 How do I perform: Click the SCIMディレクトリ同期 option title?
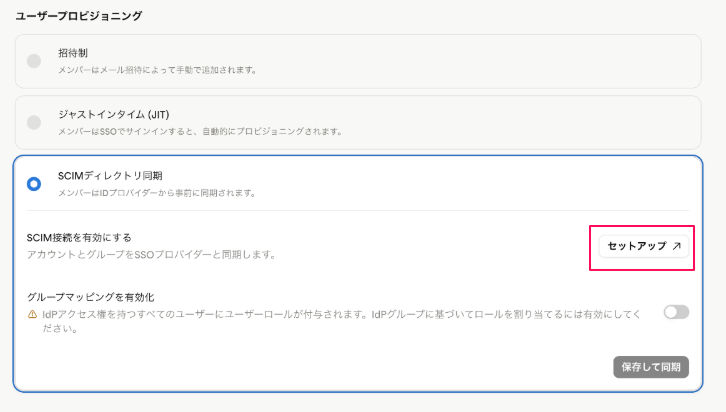110,176
